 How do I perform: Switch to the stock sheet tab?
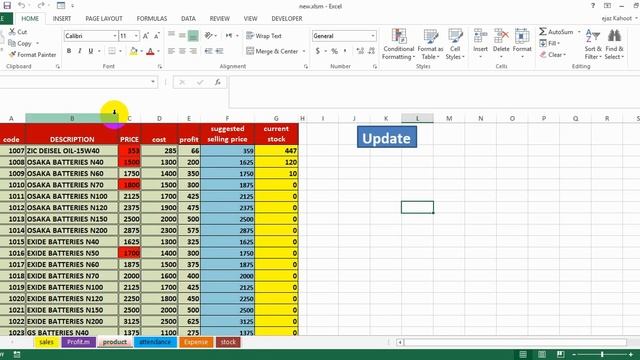228,342
